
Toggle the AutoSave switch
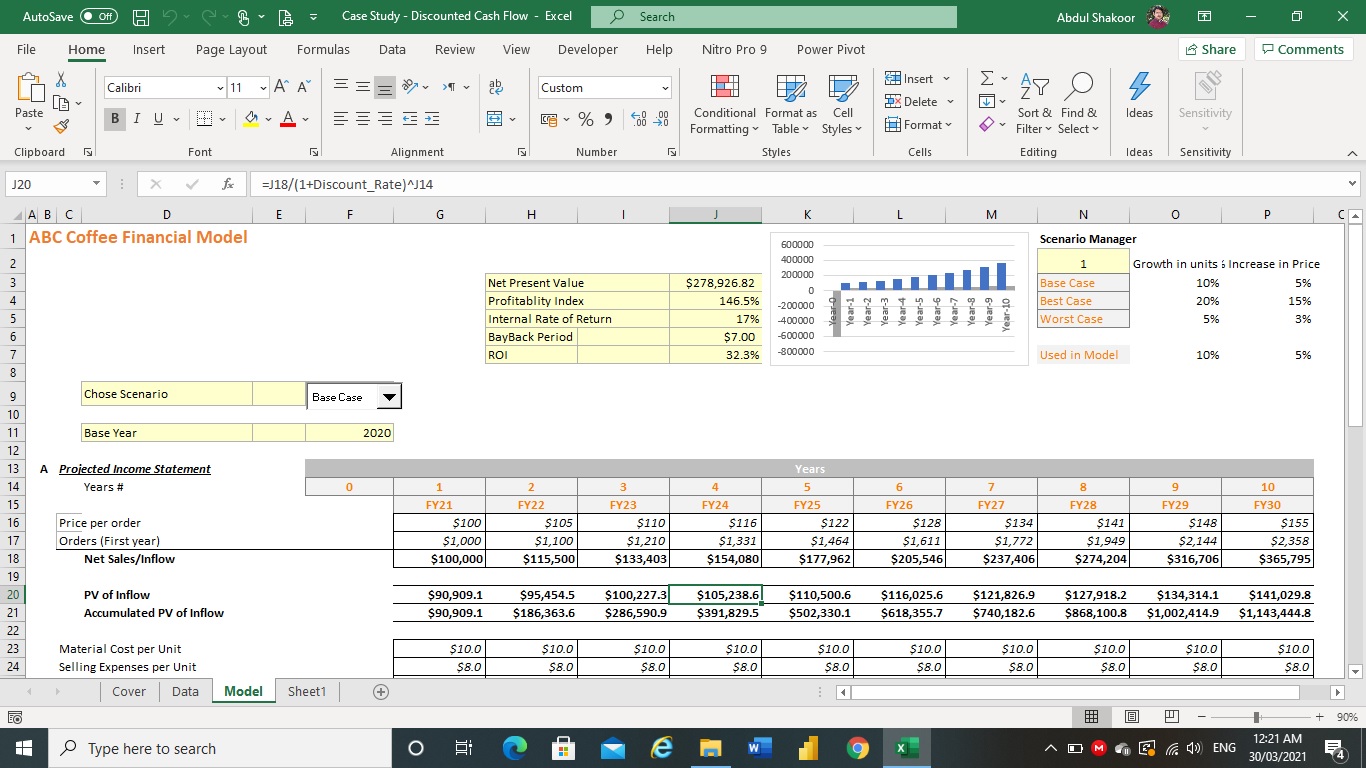98,17
